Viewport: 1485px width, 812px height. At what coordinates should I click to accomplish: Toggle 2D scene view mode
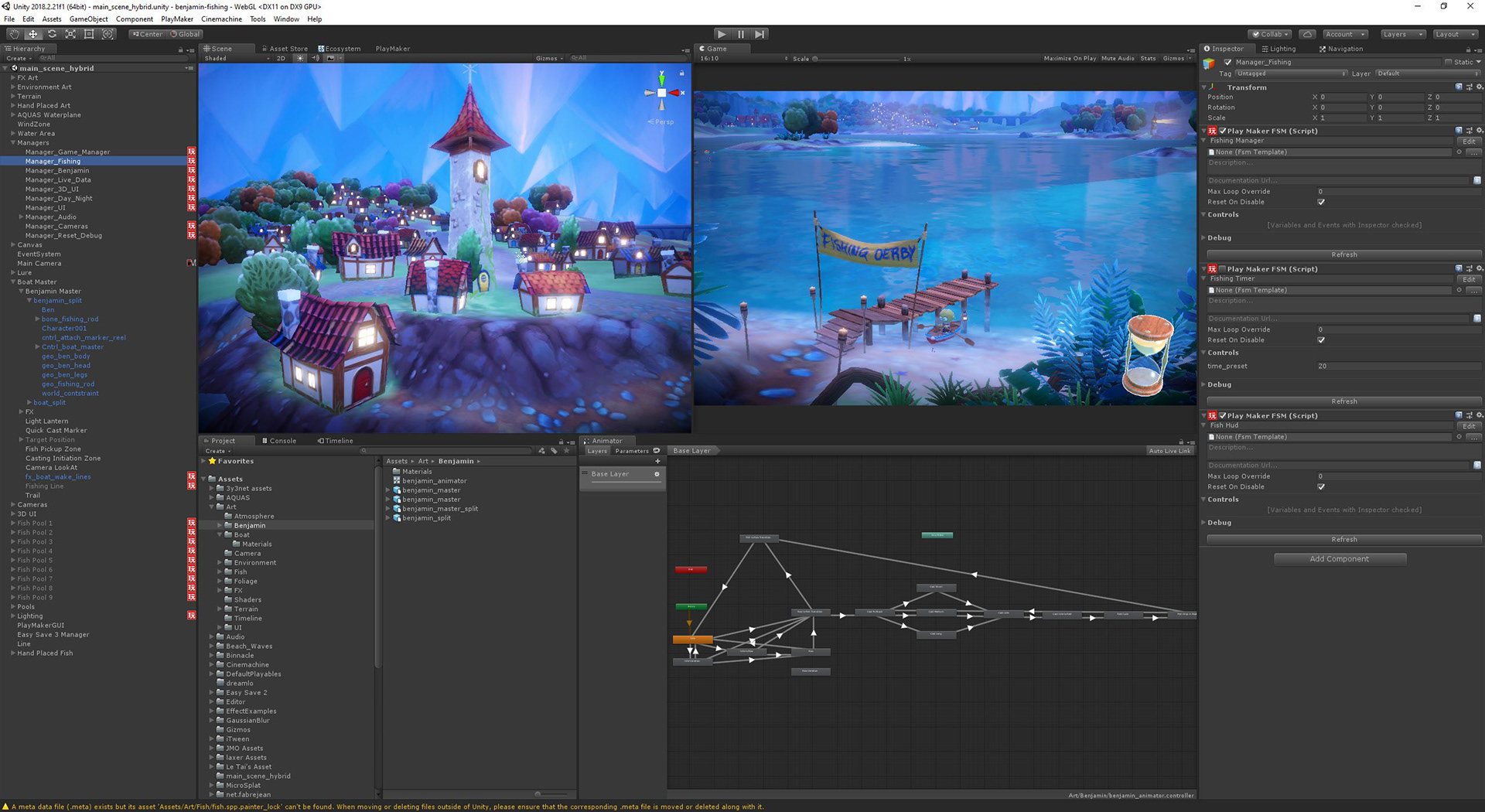tap(281, 58)
